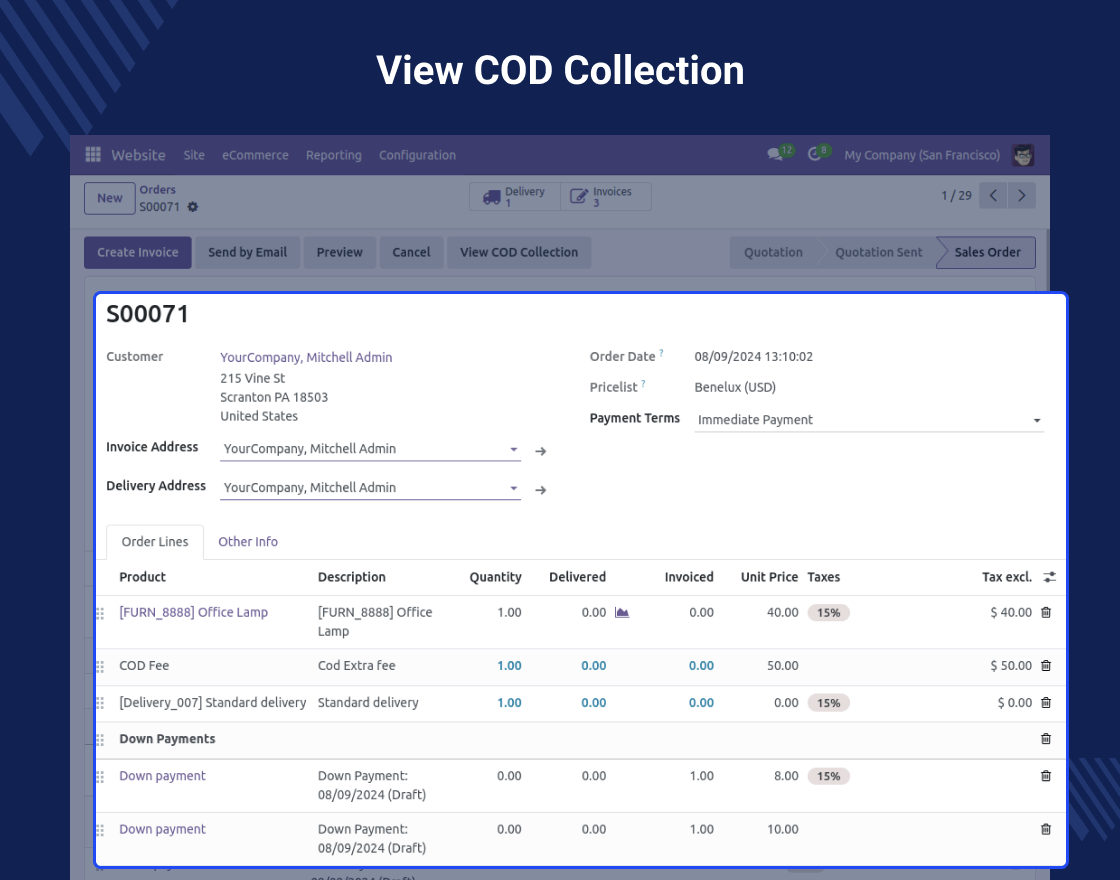Click Send by Email button
Viewport: 1120px width, 880px height.
tap(247, 252)
